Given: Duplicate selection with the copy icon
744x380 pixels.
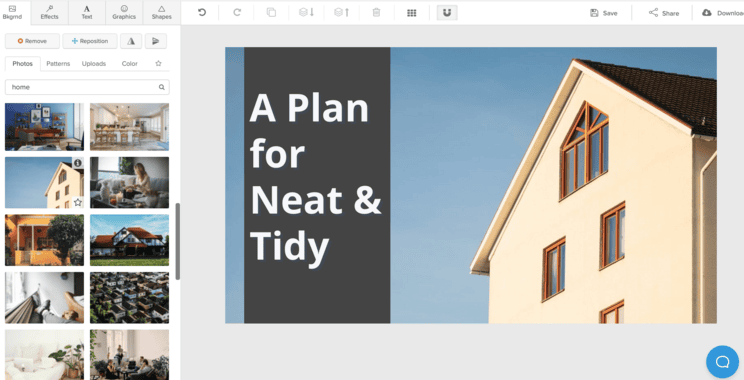Looking at the screenshot, I should pos(271,12).
